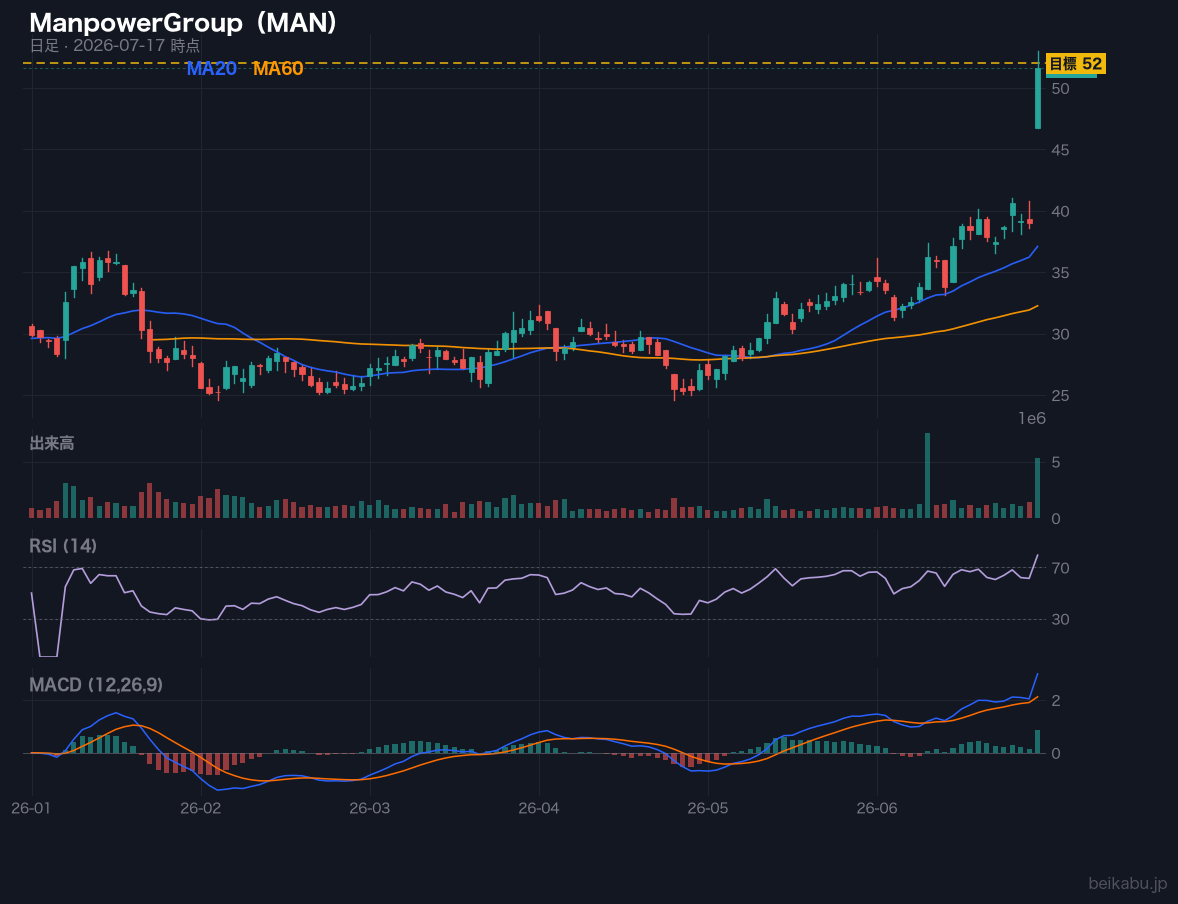Click the MACD axis value 2
The width and height of the screenshot is (1178, 904).
coord(1056,700)
